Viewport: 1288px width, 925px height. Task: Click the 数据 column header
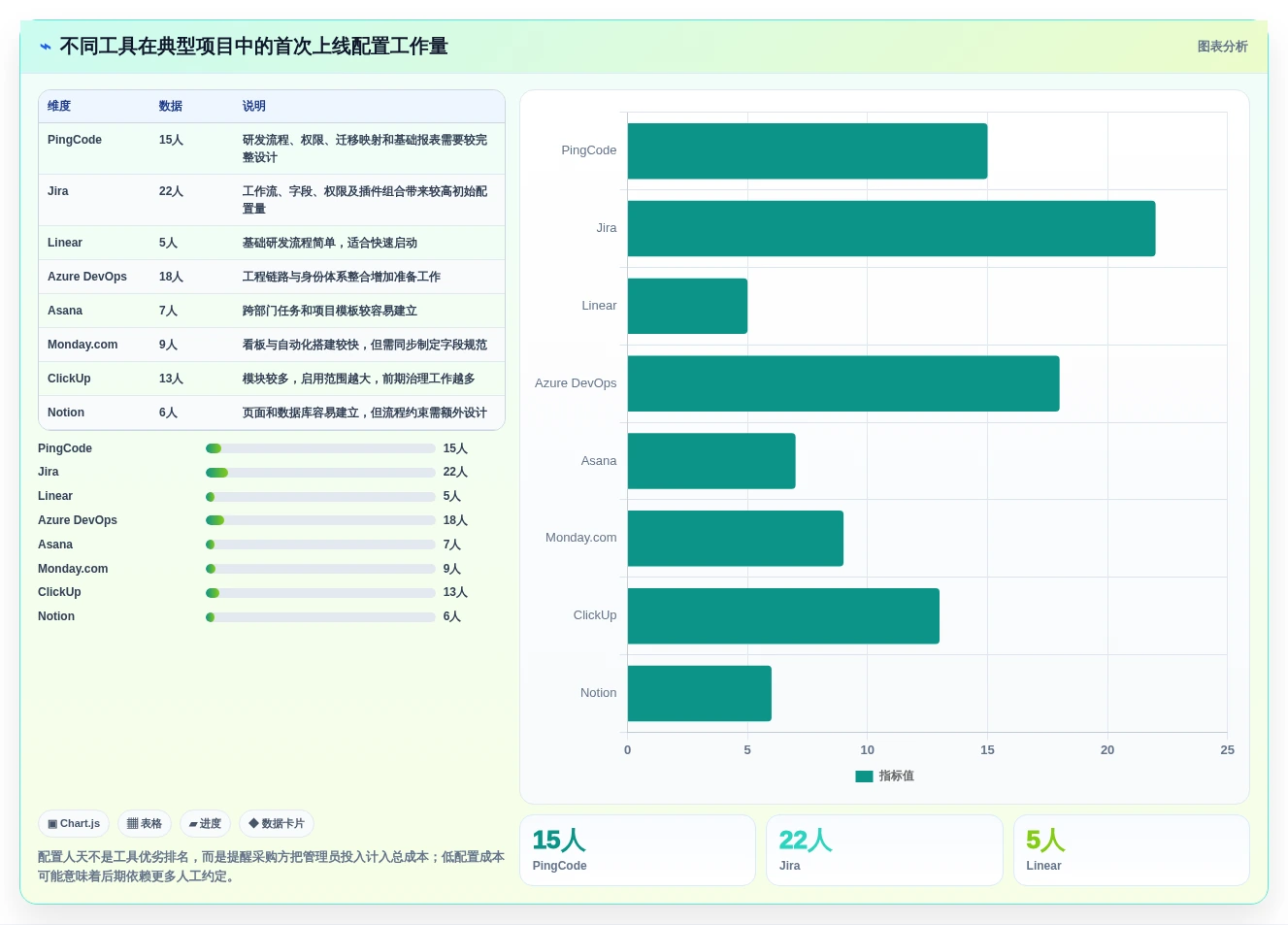pos(171,107)
